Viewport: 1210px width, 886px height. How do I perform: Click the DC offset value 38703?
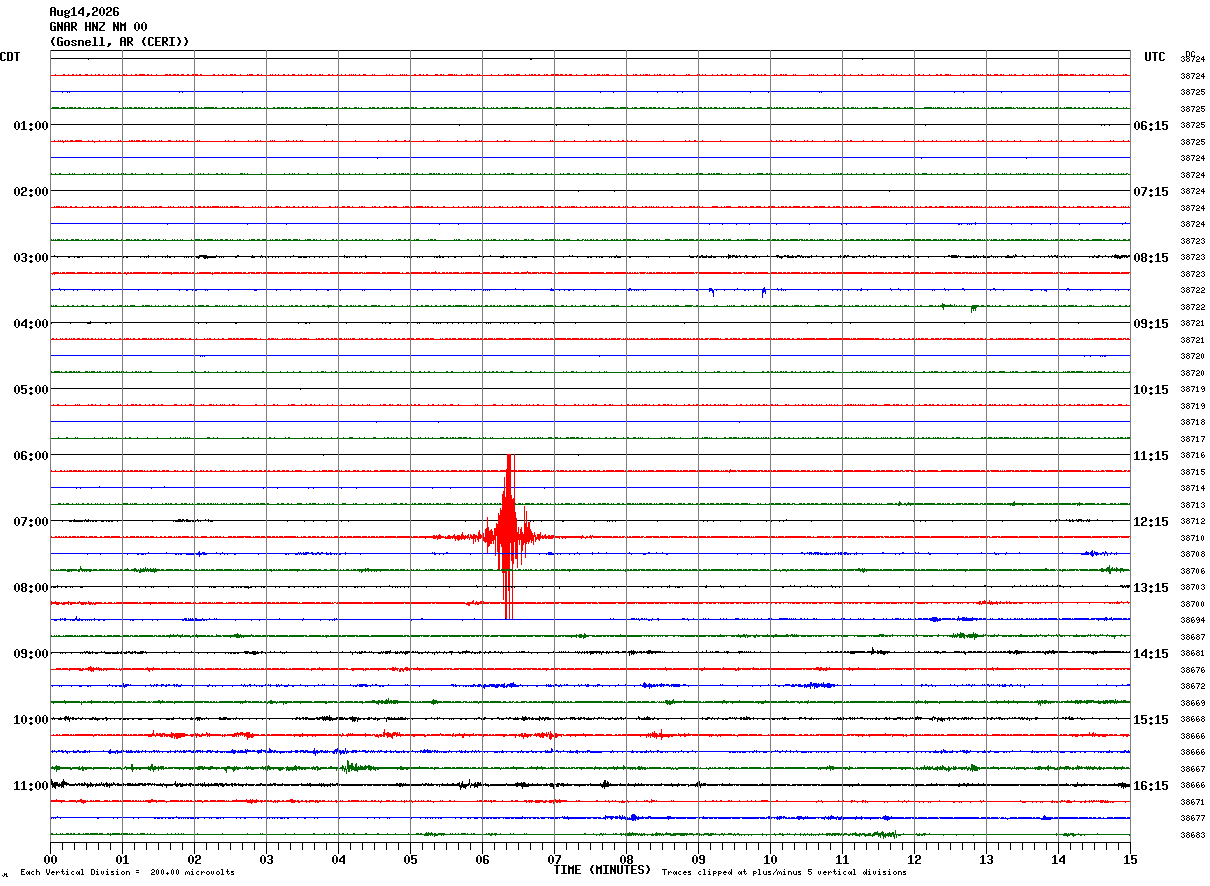(1193, 588)
